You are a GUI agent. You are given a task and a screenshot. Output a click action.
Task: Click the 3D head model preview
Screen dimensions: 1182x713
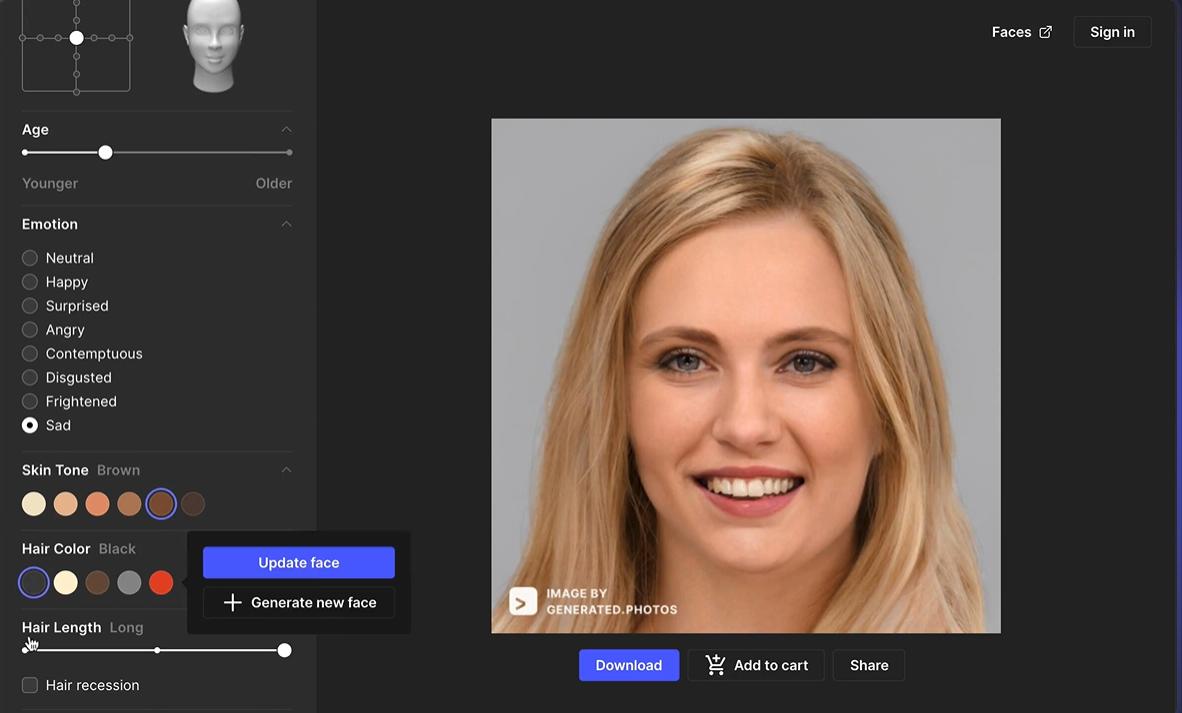(214, 45)
